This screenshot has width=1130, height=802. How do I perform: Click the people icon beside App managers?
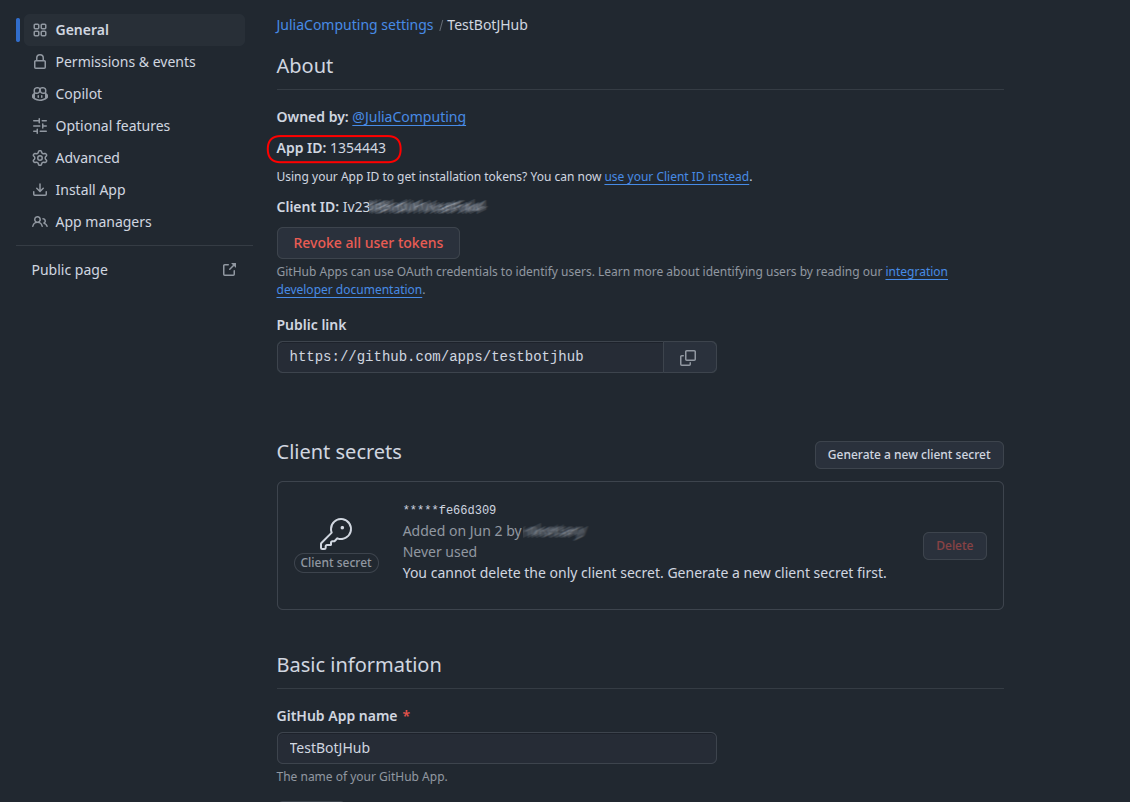[40, 222]
